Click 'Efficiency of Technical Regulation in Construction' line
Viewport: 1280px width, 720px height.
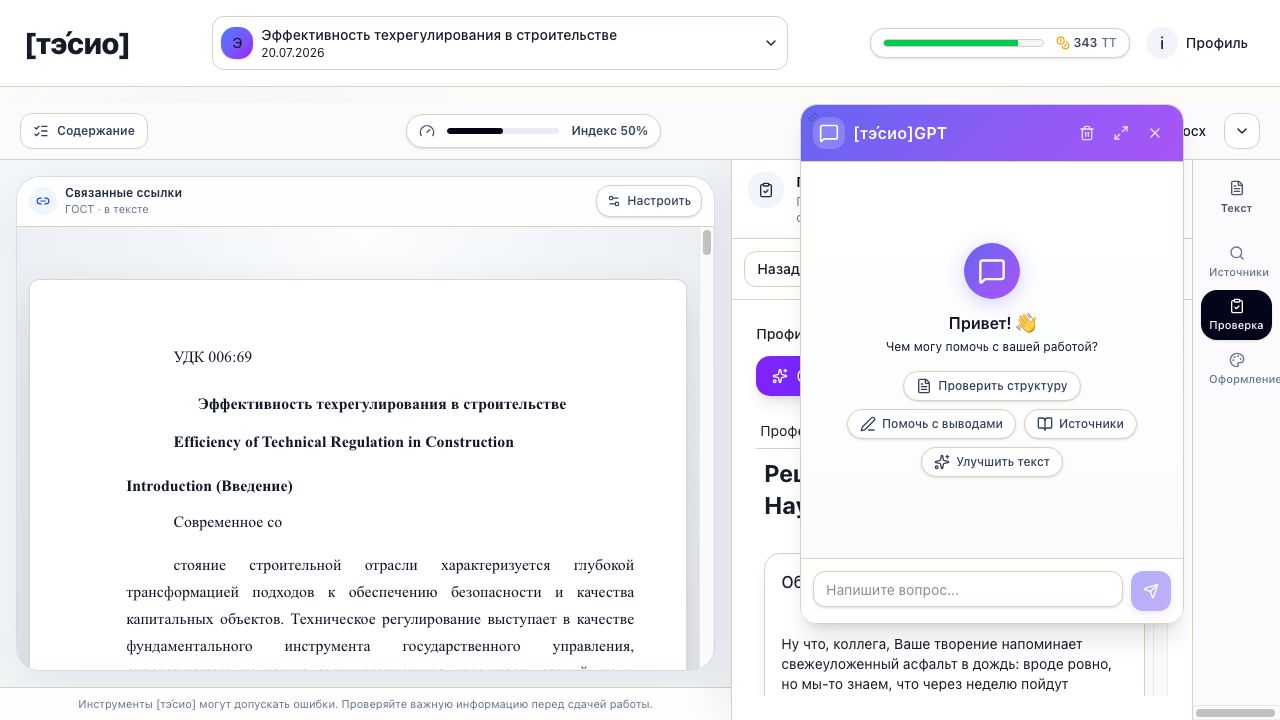(x=344, y=442)
